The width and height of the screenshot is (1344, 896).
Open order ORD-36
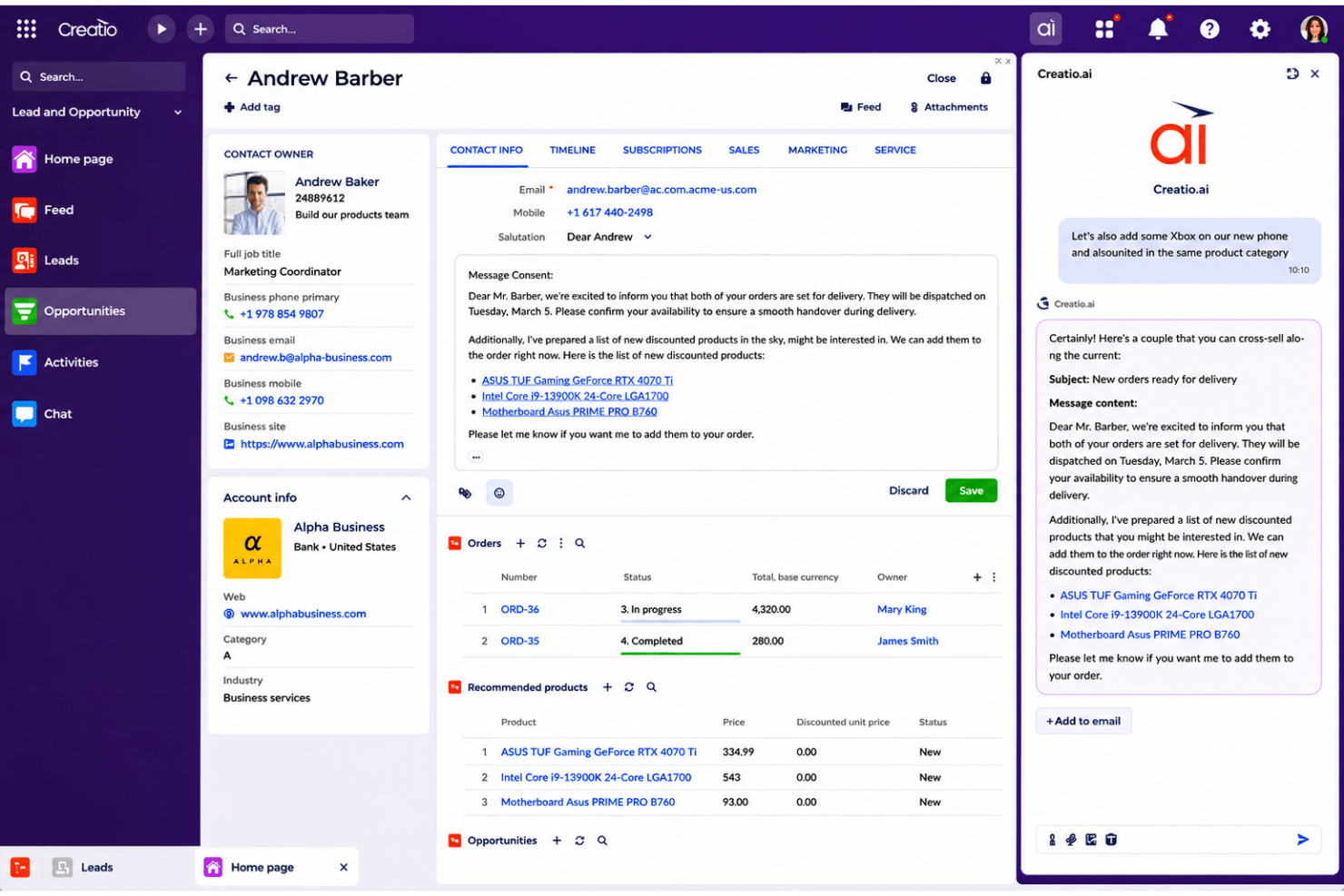coord(519,610)
